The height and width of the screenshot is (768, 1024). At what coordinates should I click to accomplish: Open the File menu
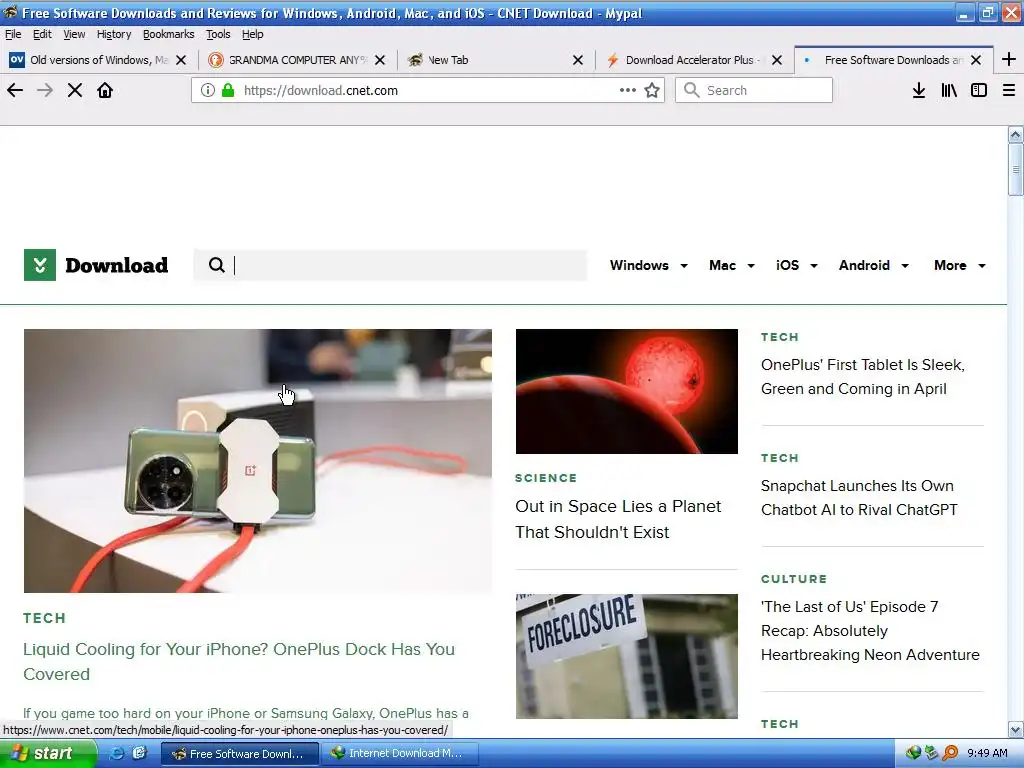(x=13, y=34)
